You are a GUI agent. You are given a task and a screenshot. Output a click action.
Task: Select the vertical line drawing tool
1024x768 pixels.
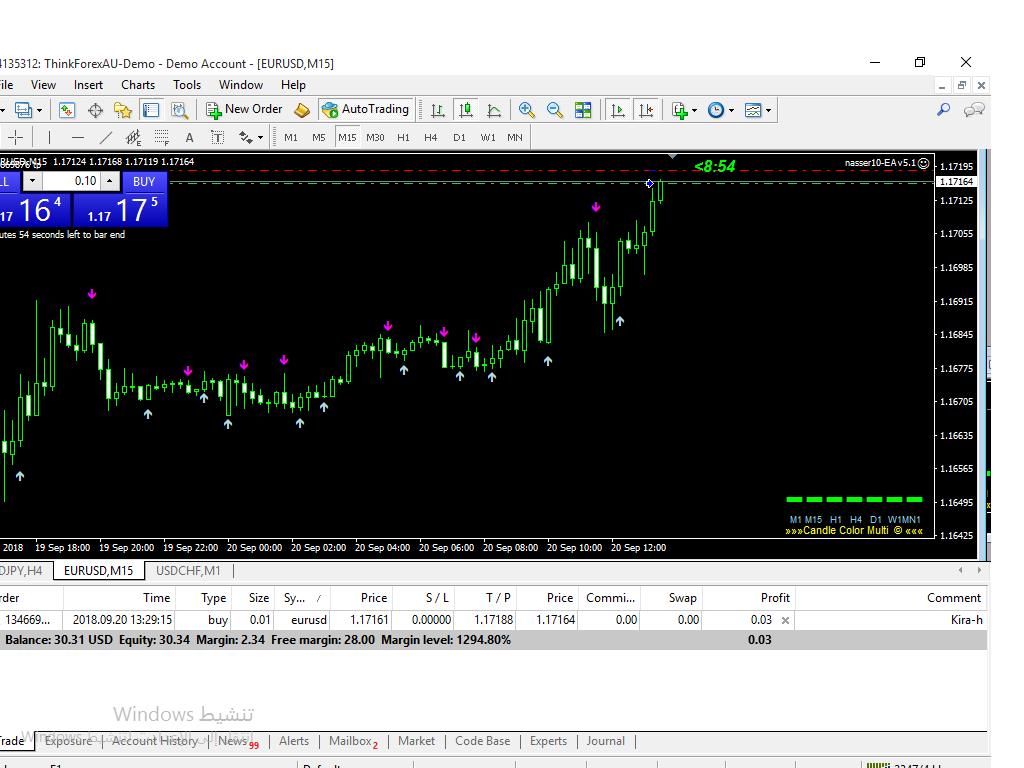pos(49,137)
